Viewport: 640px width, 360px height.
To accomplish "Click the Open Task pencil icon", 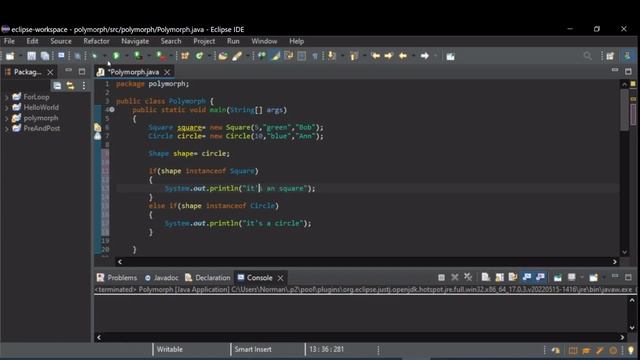I will pyautogui.click(x=237, y=56).
